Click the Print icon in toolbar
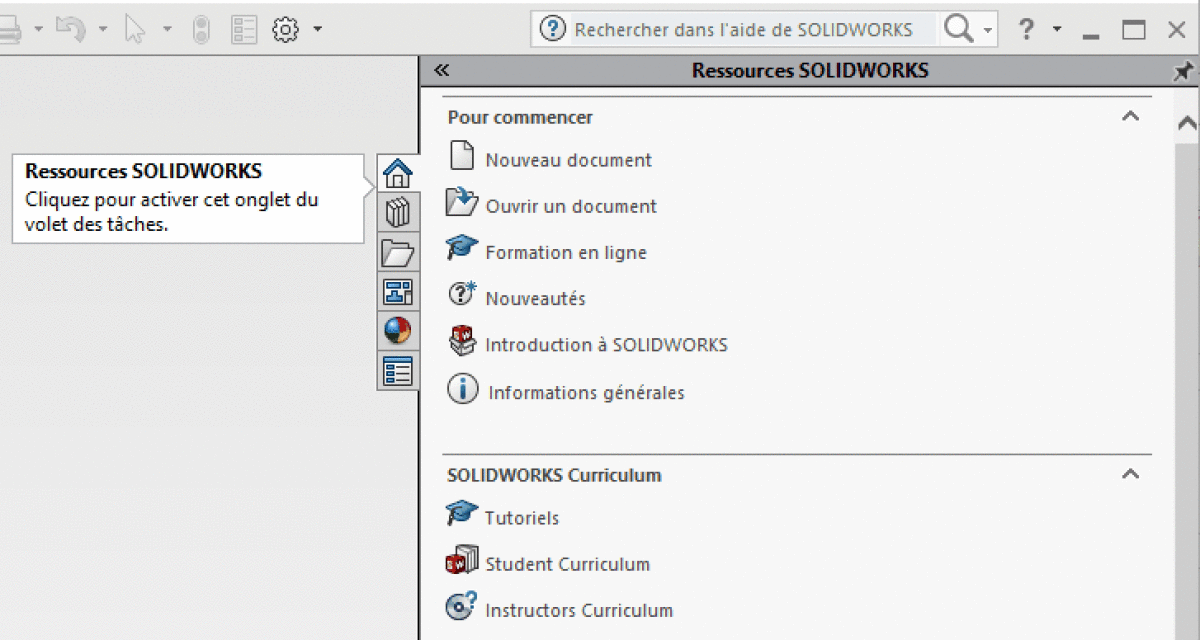The image size is (1200, 640). 10,30
